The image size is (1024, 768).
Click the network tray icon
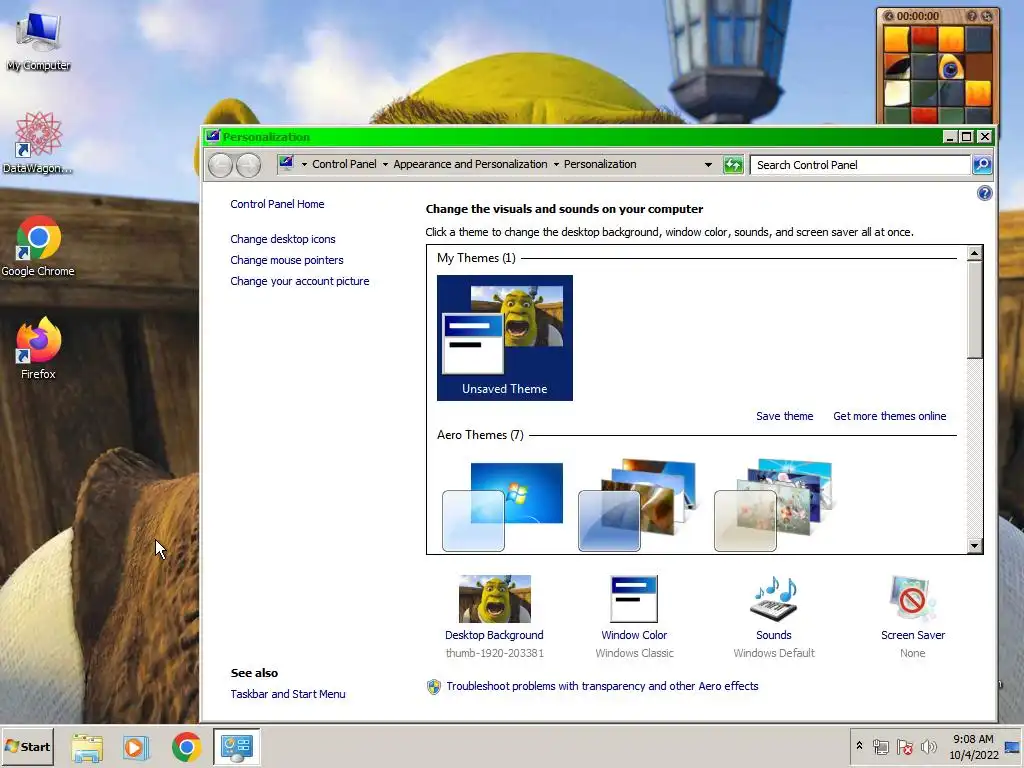click(880, 746)
